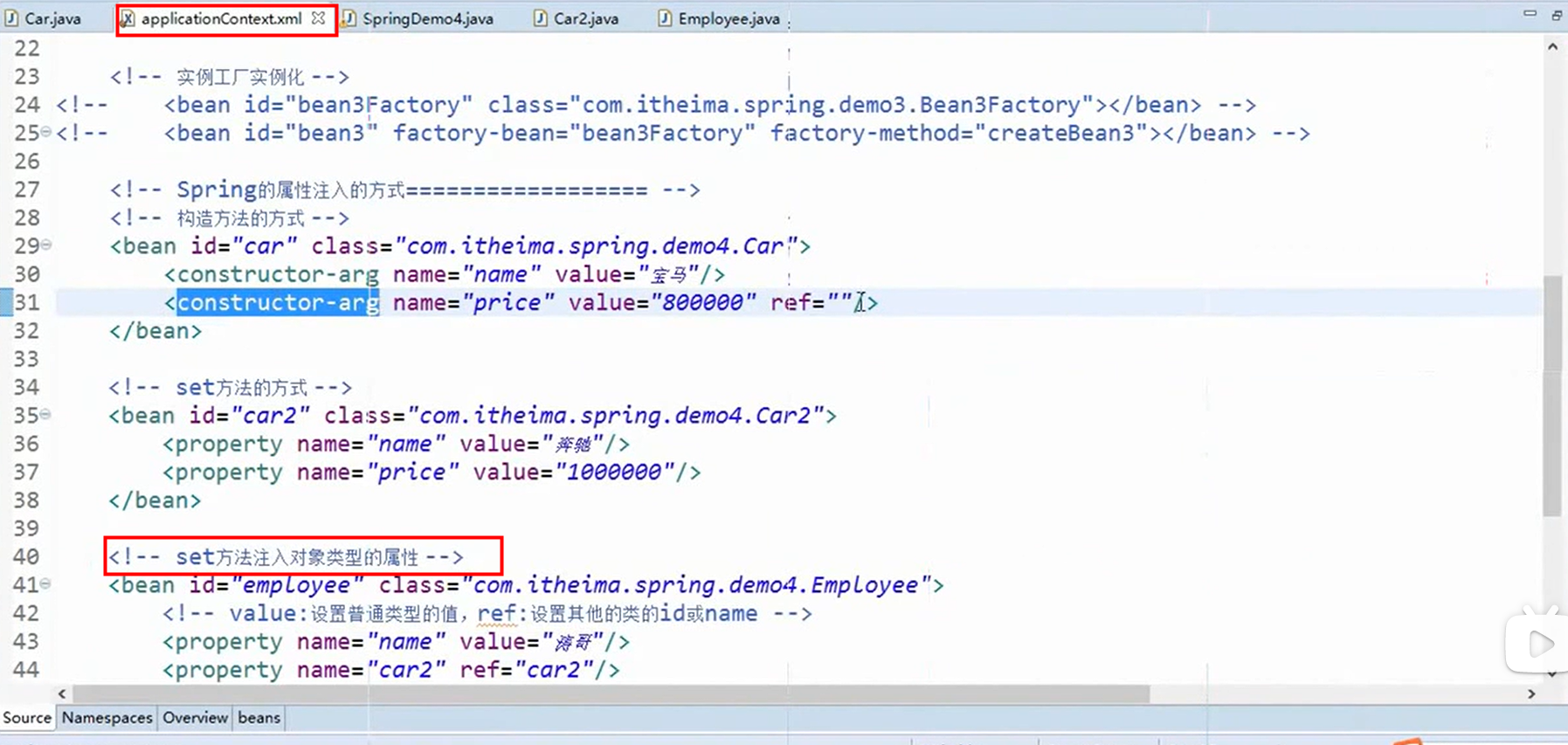This screenshot has height=745, width=1568.
Task: Show the beans tab
Action: (259, 718)
